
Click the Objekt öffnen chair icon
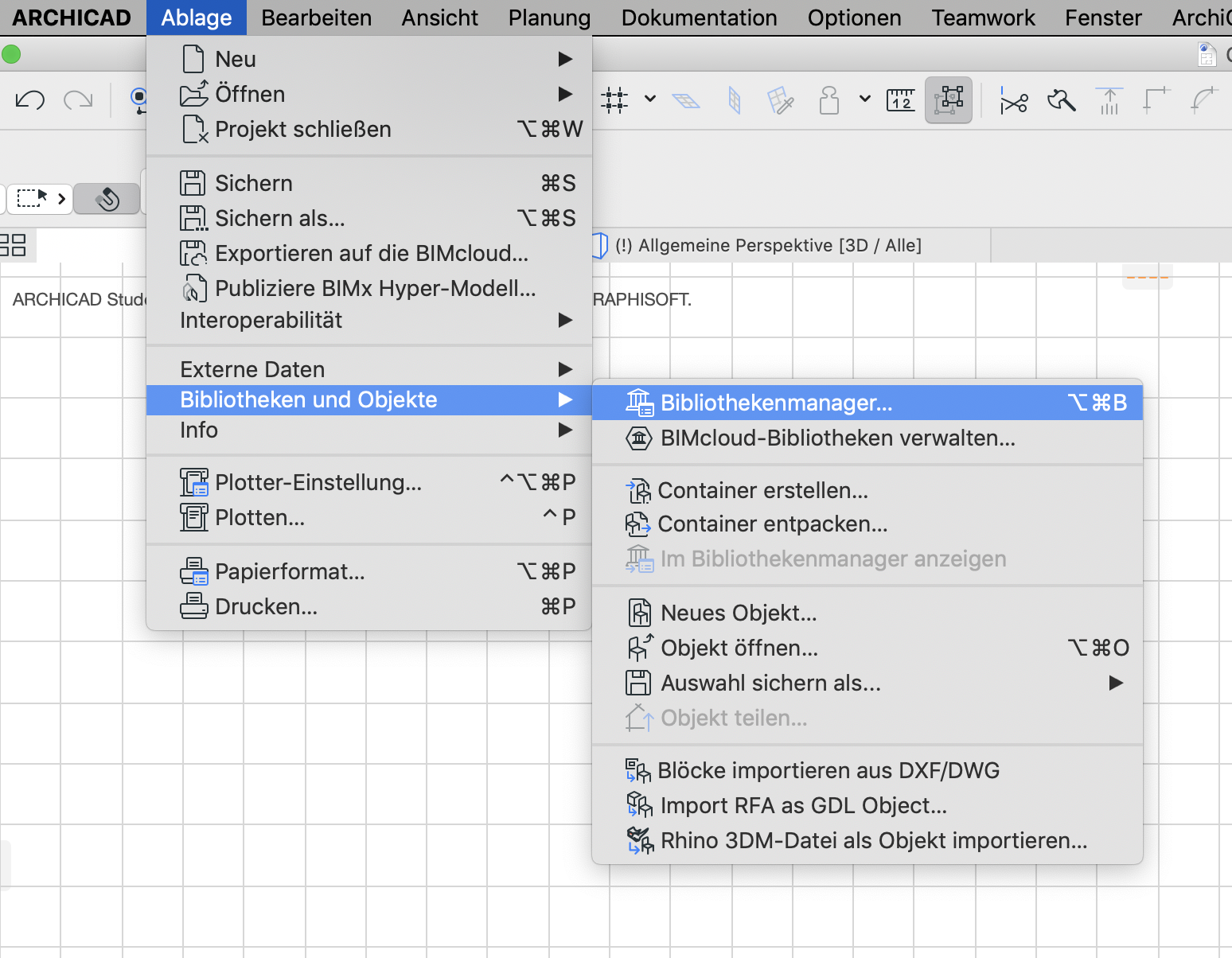tap(640, 648)
